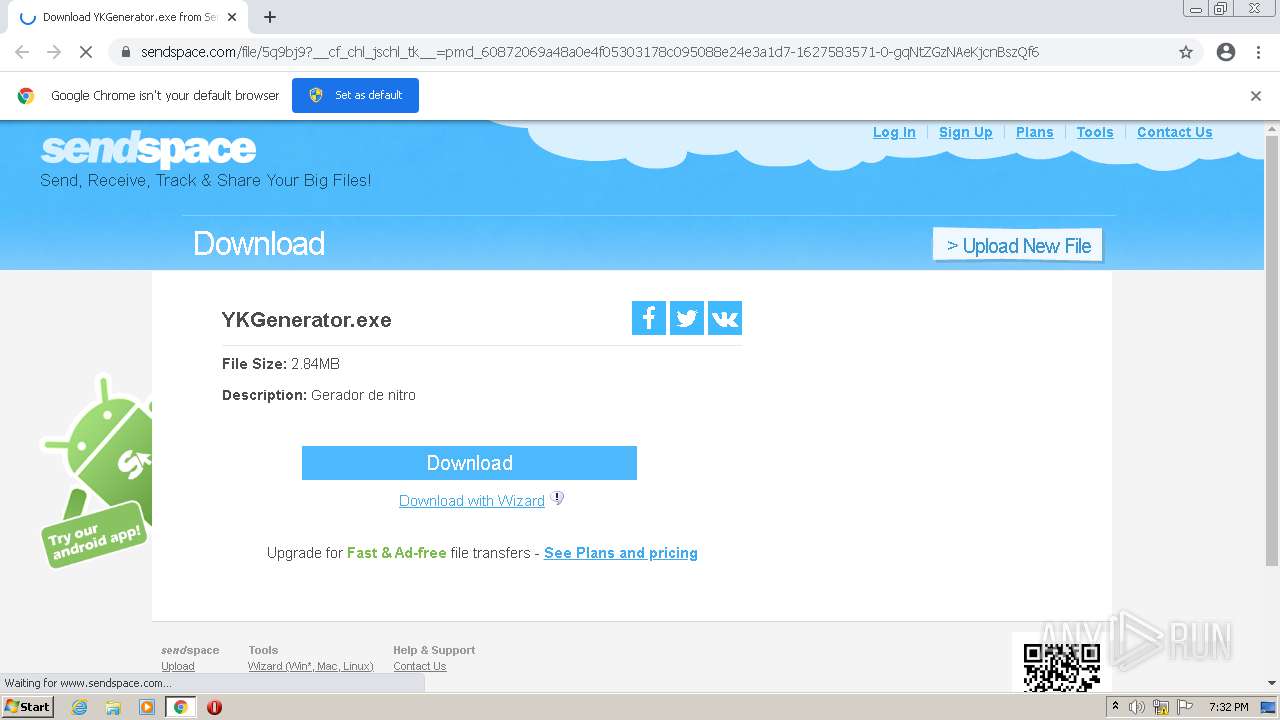Open footer Wizard (Win*, Mac, Linux) link
The height and width of the screenshot is (720, 1280).
click(311, 666)
